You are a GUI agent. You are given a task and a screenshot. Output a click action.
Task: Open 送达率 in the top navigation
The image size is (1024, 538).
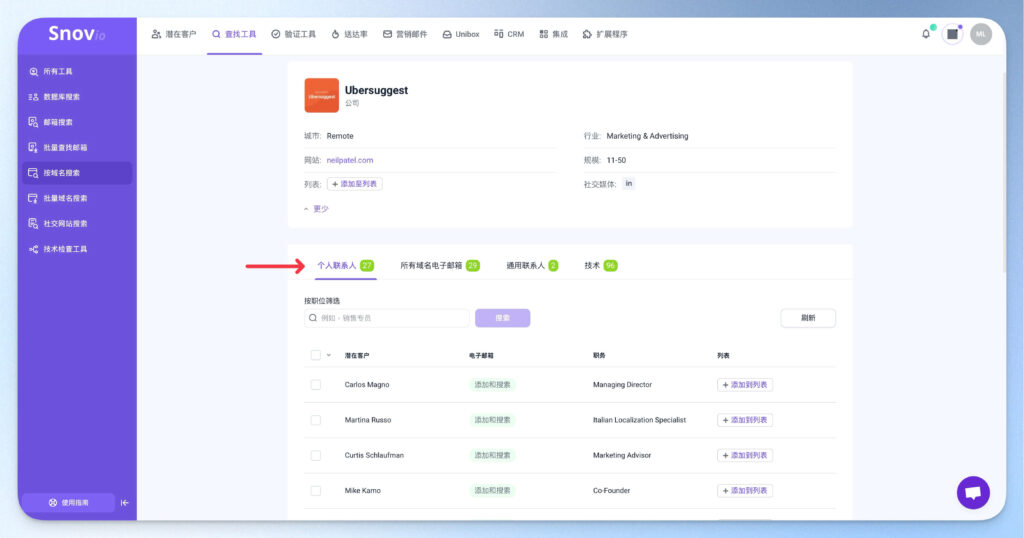349,34
